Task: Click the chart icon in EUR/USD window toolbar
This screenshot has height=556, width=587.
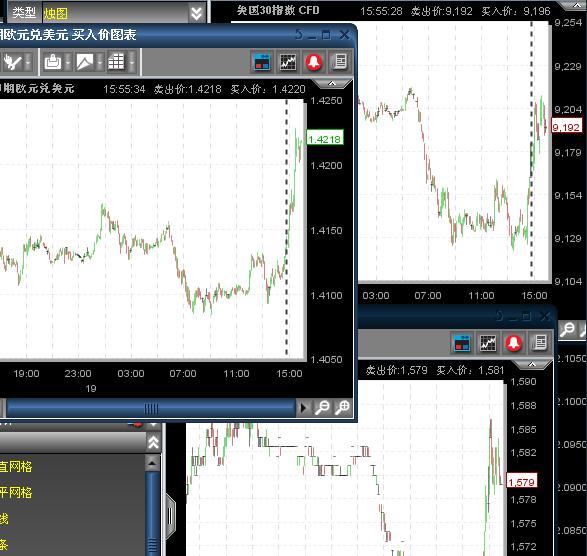Action: coord(288,62)
